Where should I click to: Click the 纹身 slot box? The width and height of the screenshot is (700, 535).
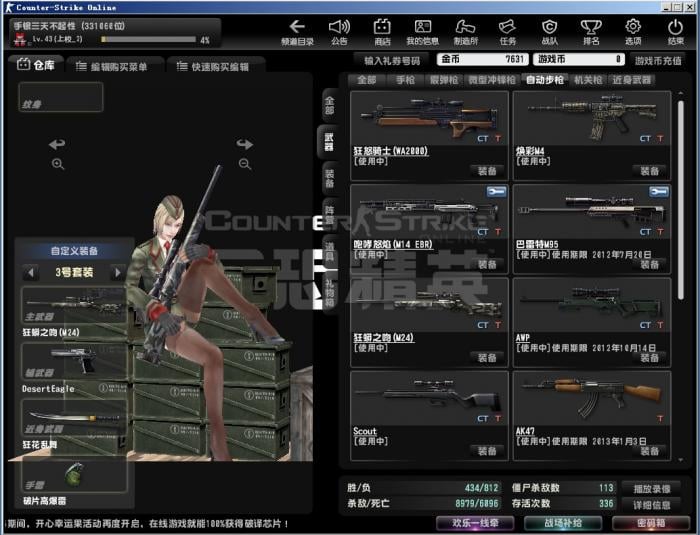coord(61,97)
